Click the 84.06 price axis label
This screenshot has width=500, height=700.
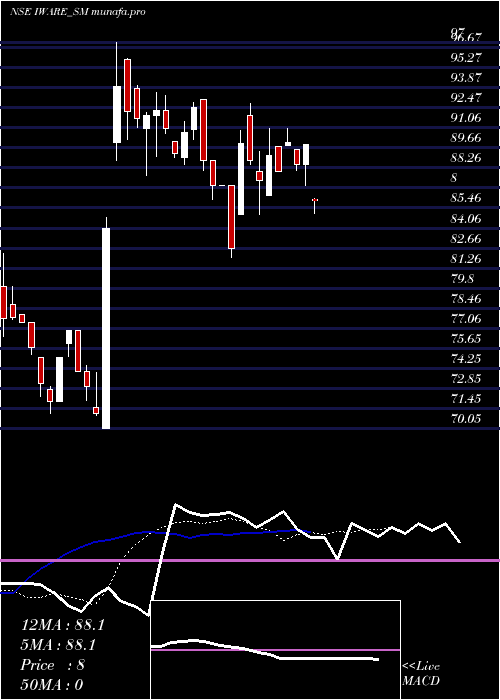tap(466, 218)
